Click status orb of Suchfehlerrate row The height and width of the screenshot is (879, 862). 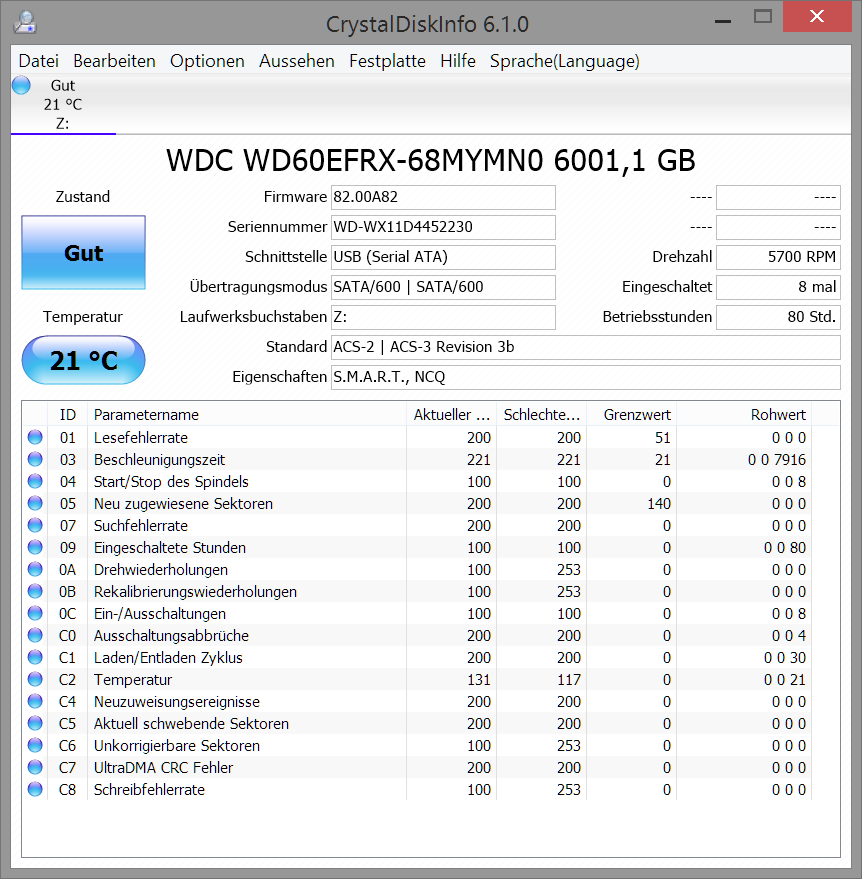tap(35, 525)
